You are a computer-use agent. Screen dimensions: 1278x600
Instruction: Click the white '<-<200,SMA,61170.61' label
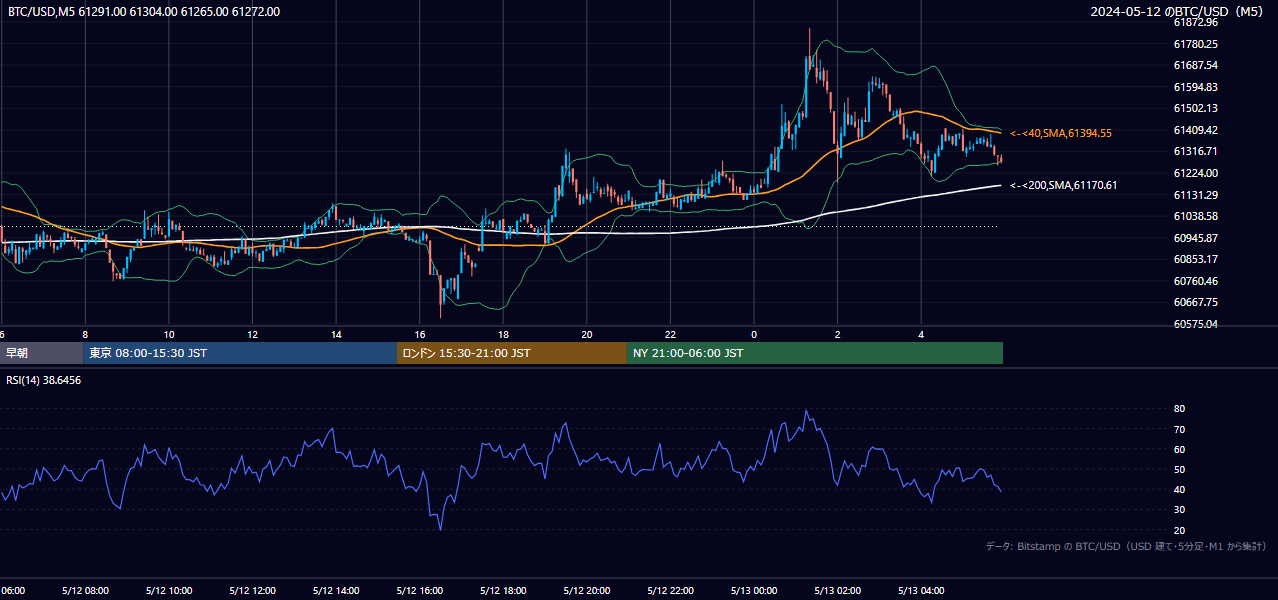coord(1064,185)
